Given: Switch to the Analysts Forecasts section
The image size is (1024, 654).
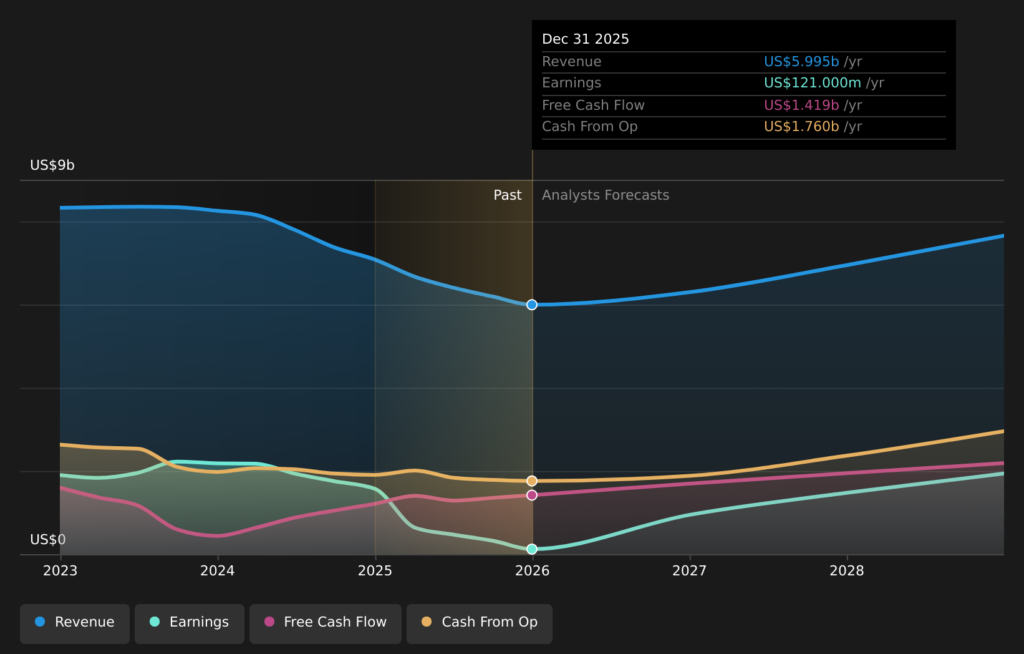Looking at the screenshot, I should (x=604, y=195).
